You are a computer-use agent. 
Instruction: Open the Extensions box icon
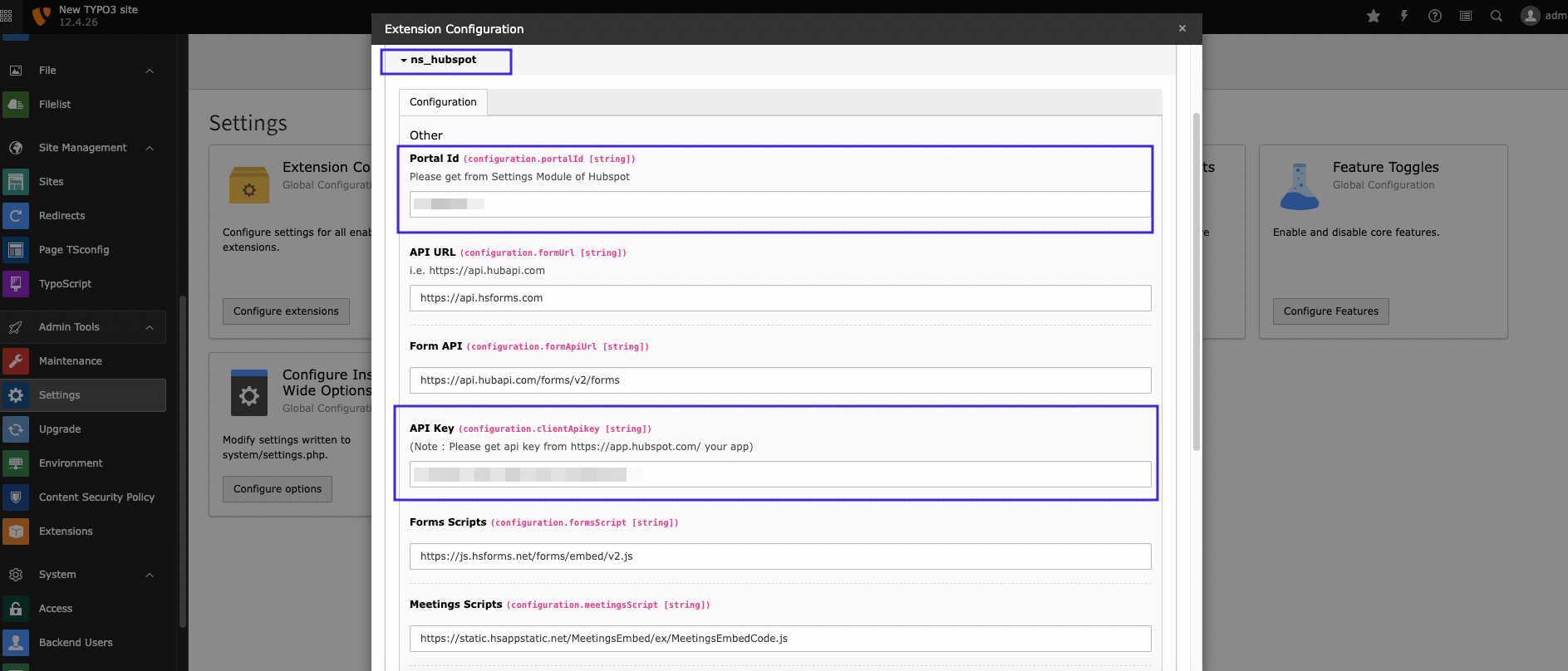coord(16,531)
